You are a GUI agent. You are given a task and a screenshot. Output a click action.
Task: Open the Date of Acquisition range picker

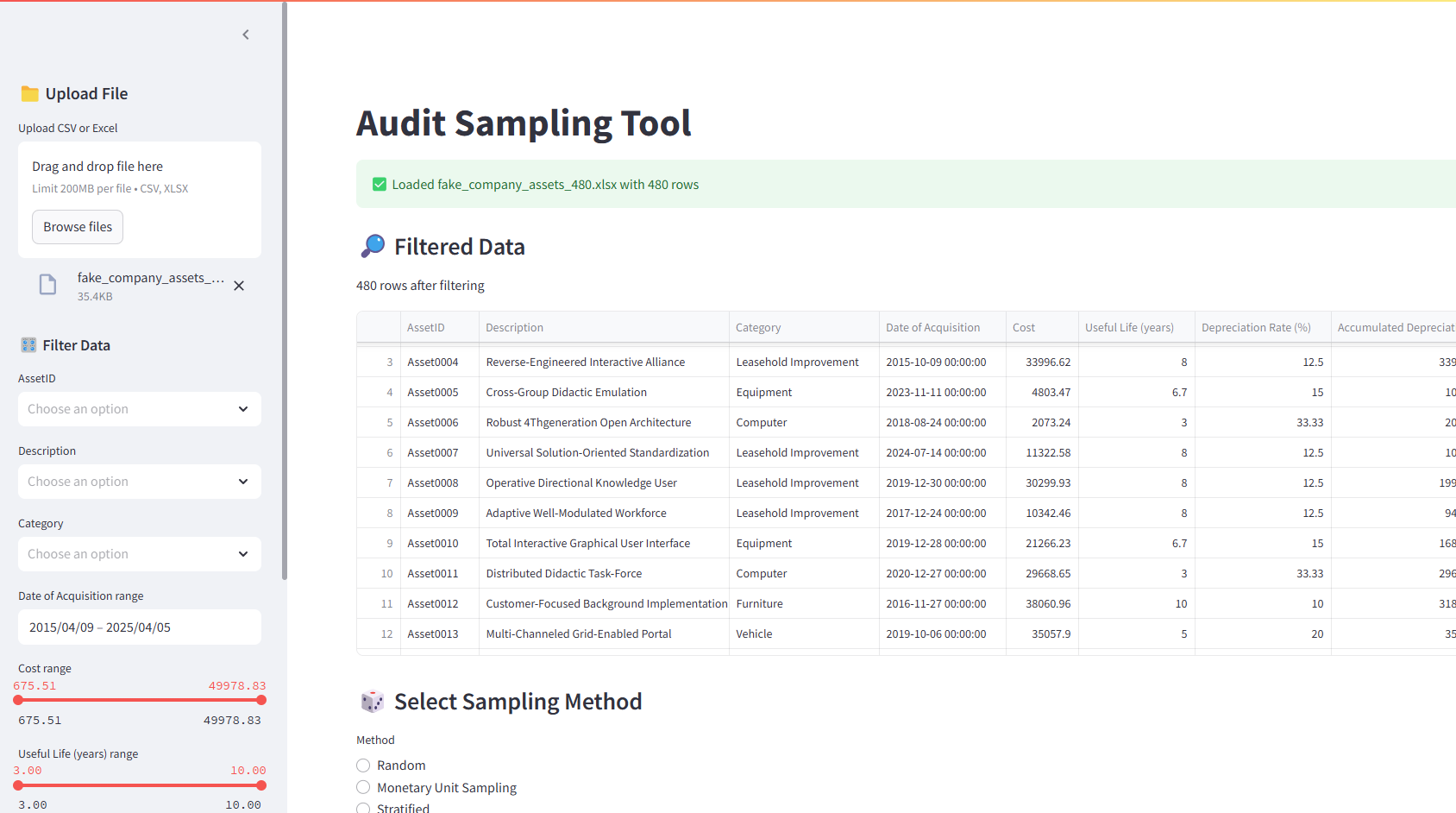140,627
